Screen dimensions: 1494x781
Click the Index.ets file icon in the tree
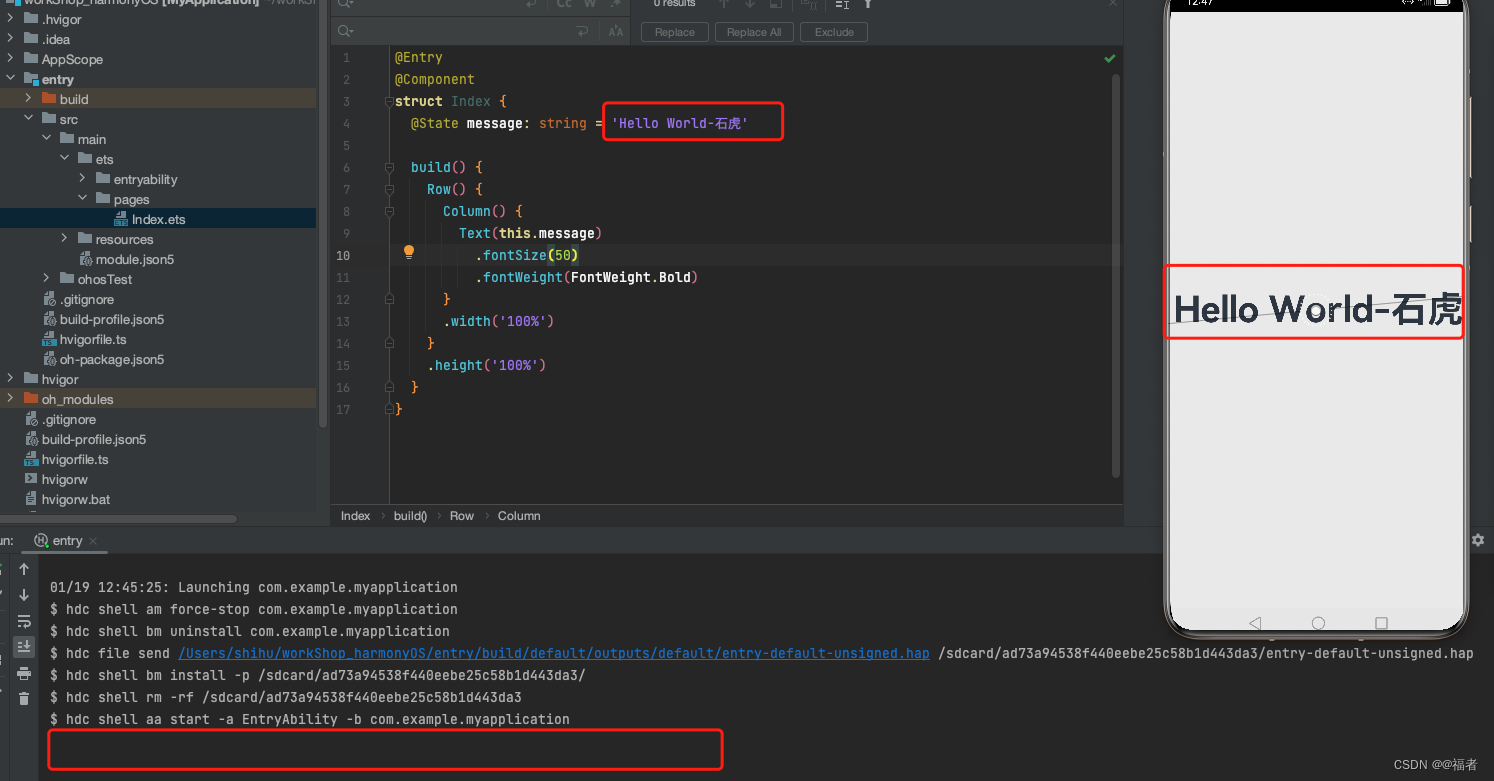[121, 219]
